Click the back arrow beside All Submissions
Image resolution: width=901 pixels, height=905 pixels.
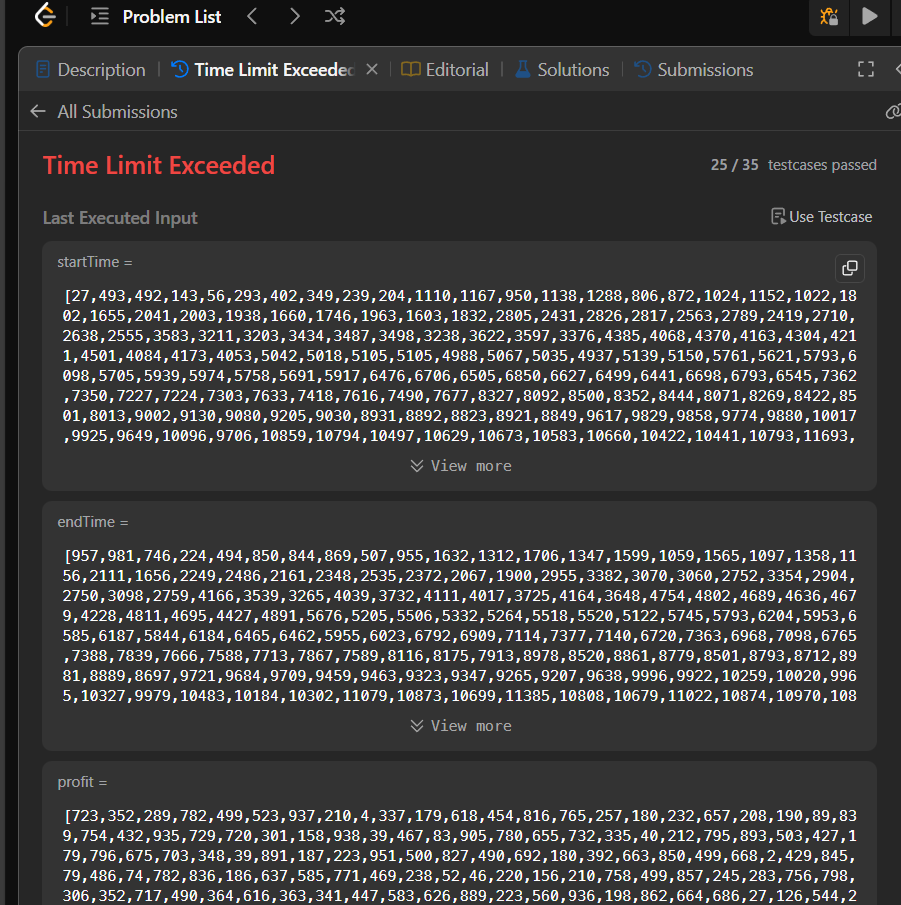point(38,111)
